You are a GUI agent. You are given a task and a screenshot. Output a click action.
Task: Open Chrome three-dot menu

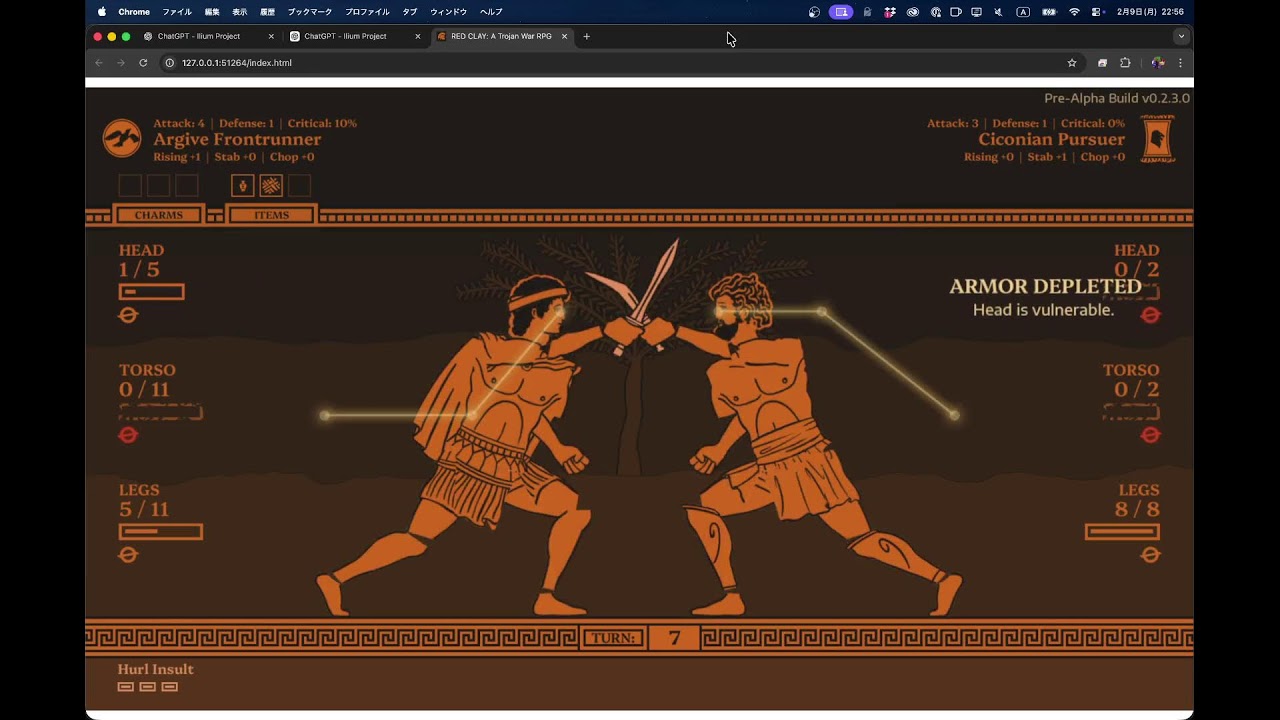coord(1180,63)
